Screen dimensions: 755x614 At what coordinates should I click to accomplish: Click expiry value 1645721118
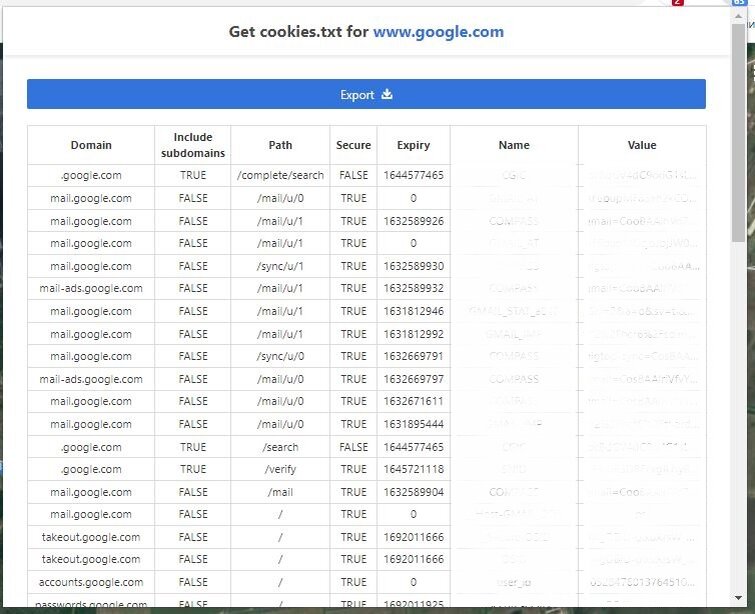[x=413, y=470]
